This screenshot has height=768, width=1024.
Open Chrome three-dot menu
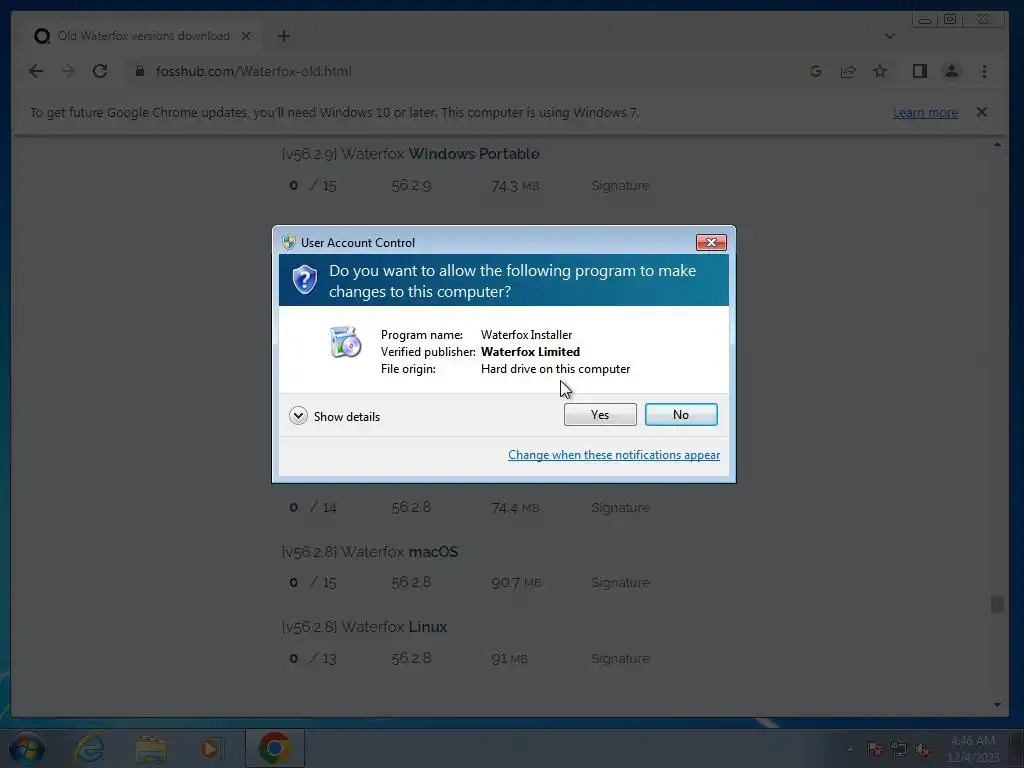(x=984, y=71)
